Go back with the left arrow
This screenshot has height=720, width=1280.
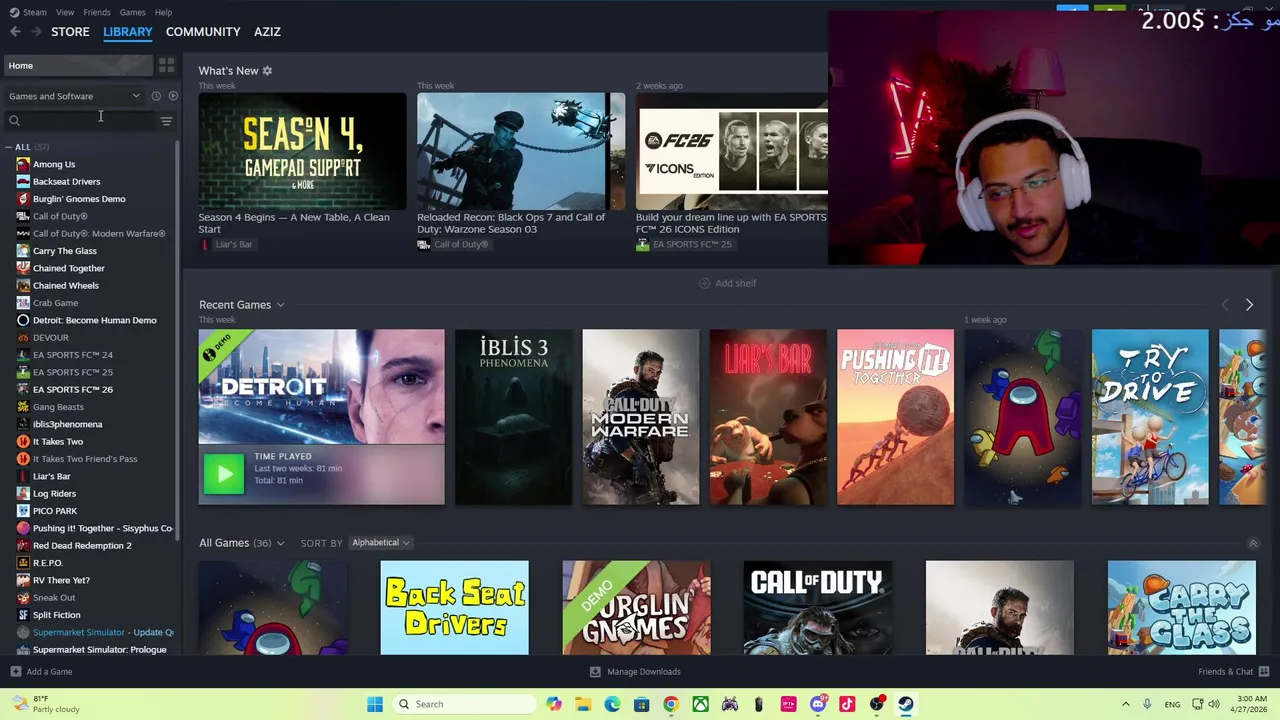(15, 32)
